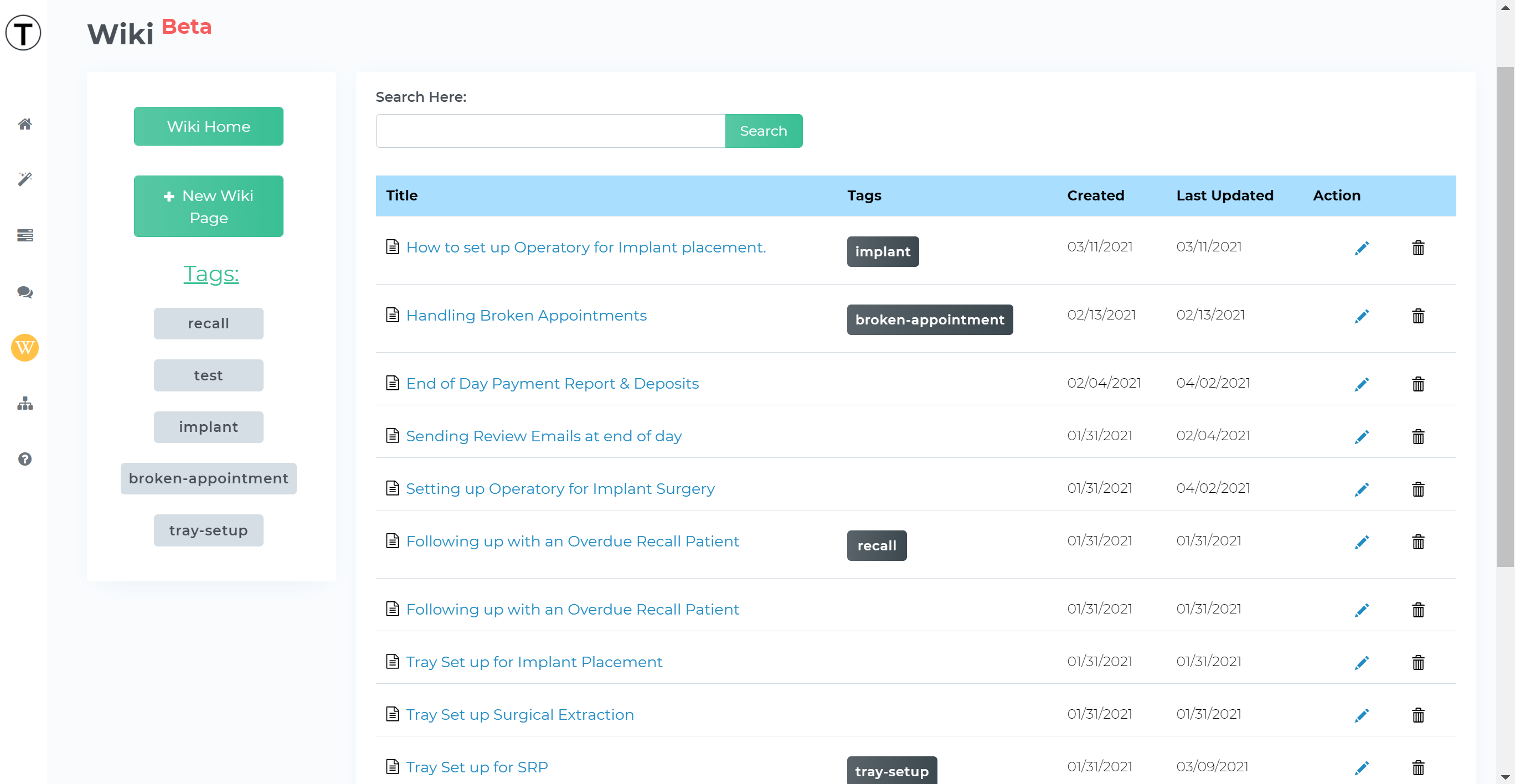Open the org chart sidebar icon
The height and width of the screenshot is (784, 1515).
pyautogui.click(x=25, y=404)
